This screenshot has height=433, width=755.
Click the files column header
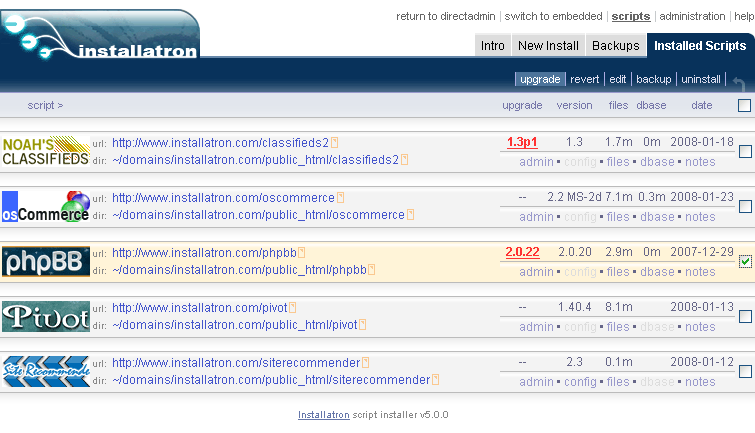618,105
